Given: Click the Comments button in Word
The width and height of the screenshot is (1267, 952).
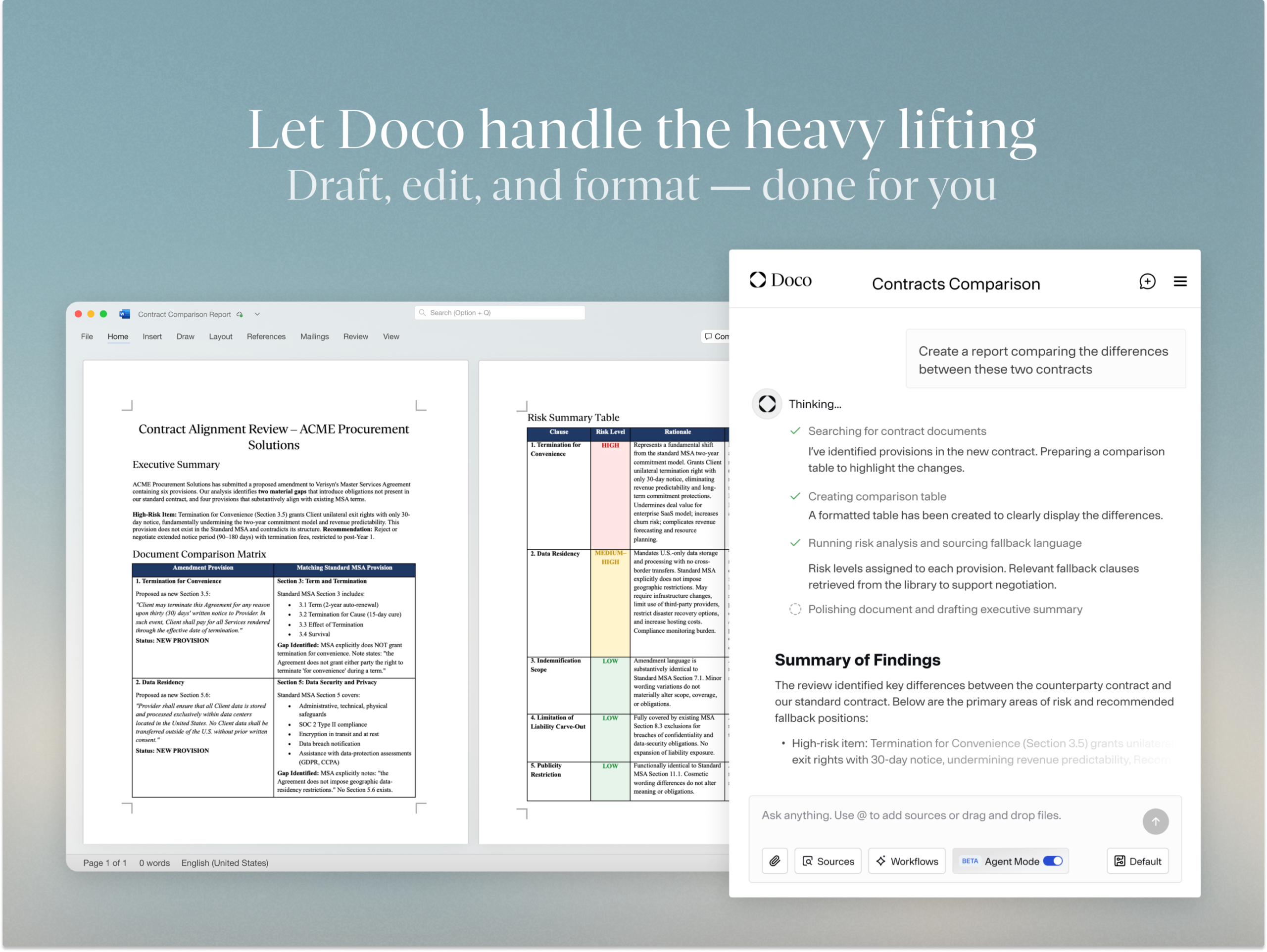Looking at the screenshot, I should point(716,336).
